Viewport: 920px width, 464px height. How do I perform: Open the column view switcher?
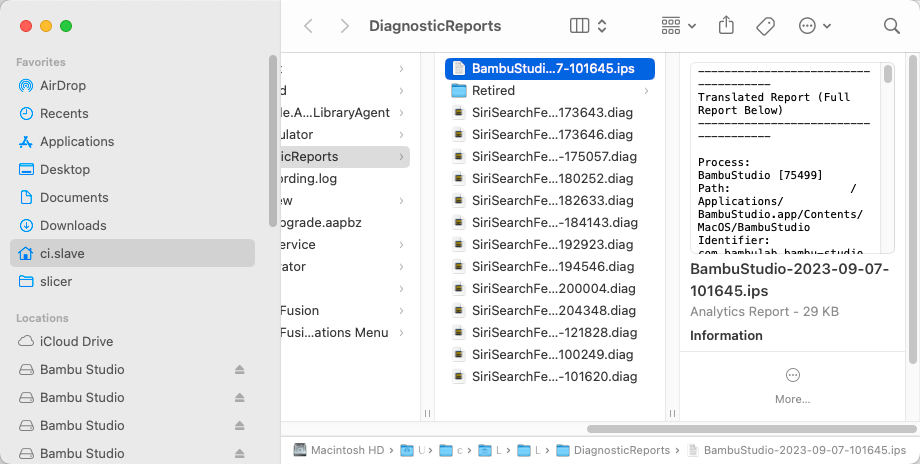588,26
